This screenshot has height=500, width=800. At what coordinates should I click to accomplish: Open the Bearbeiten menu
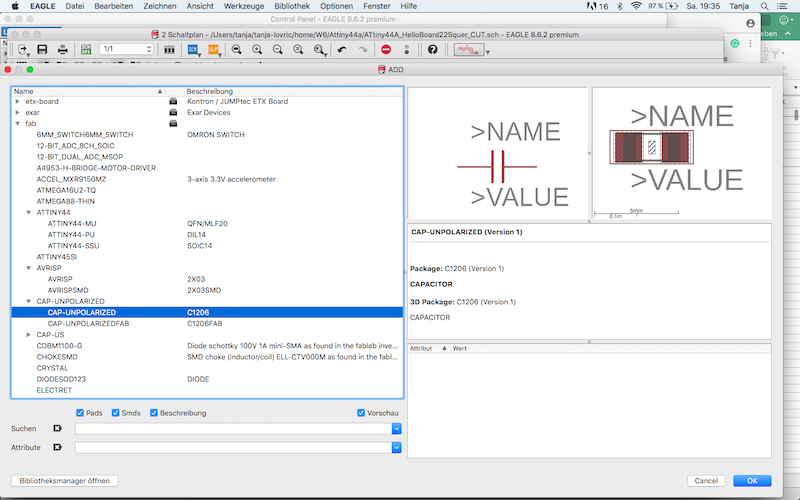(114, 6)
